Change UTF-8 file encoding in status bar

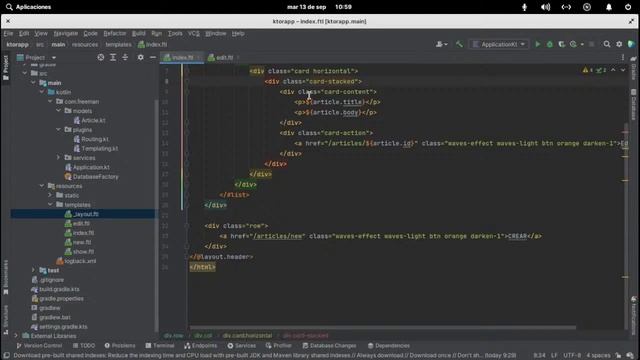click(572, 356)
